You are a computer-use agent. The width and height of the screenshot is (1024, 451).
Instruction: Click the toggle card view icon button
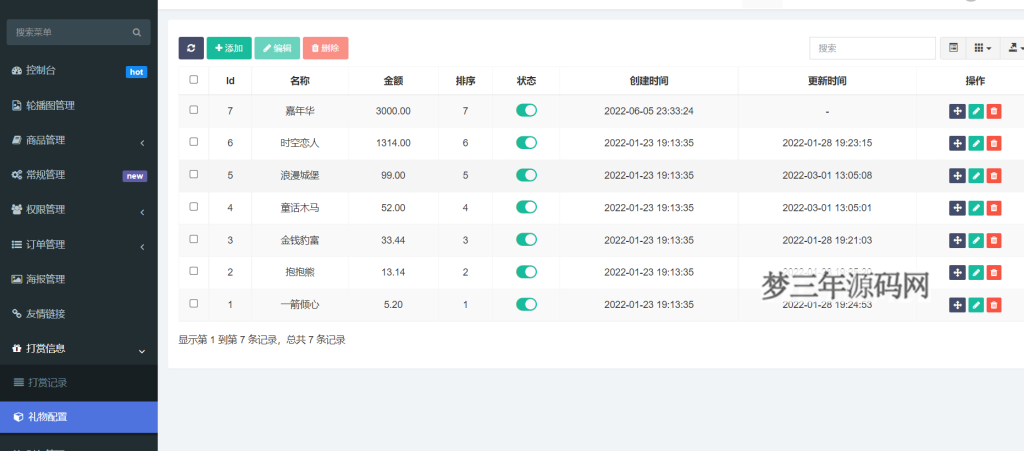(953, 48)
